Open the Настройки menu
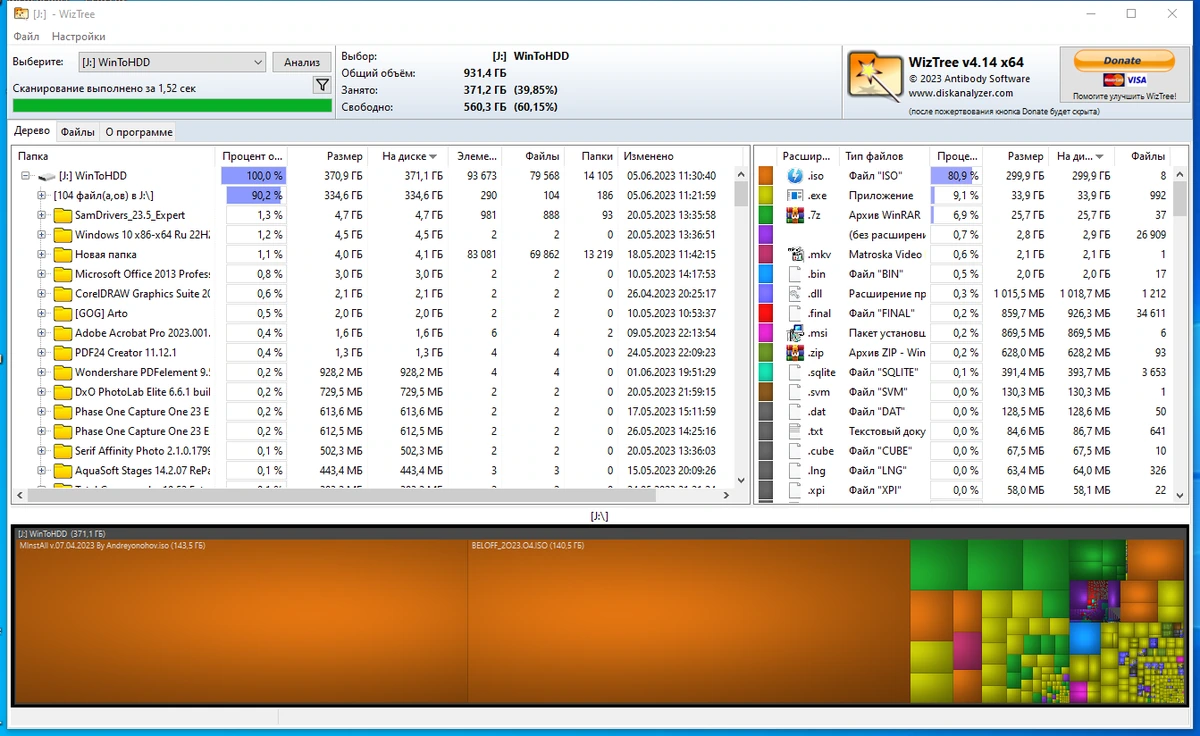This screenshot has width=1200, height=736. click(79, 36)
